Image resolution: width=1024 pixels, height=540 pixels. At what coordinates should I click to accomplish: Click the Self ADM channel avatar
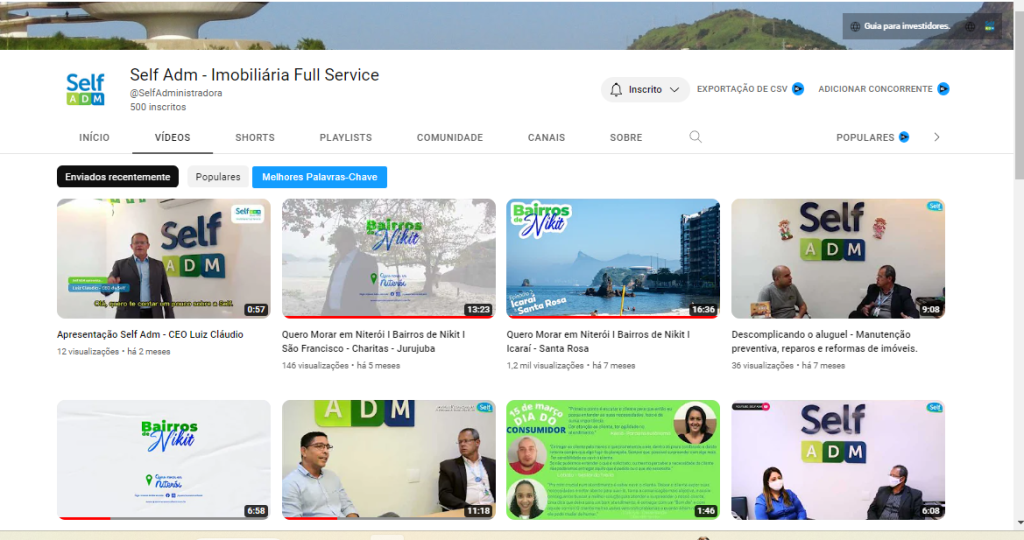[x=85, y=89]
